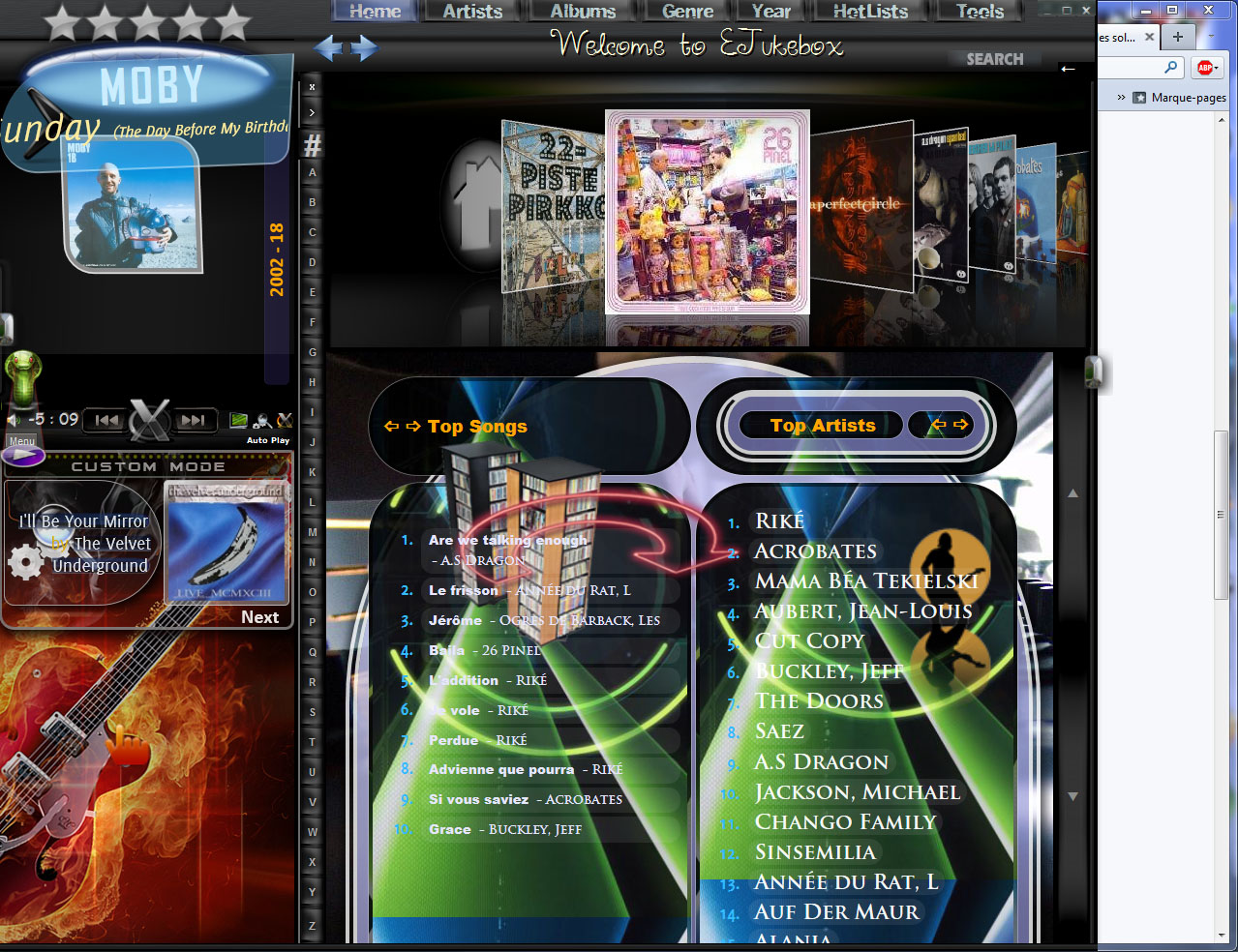The image size is (1238, 952).
Task: Click the green screen visualizer icon
Action: click(238, 420)
